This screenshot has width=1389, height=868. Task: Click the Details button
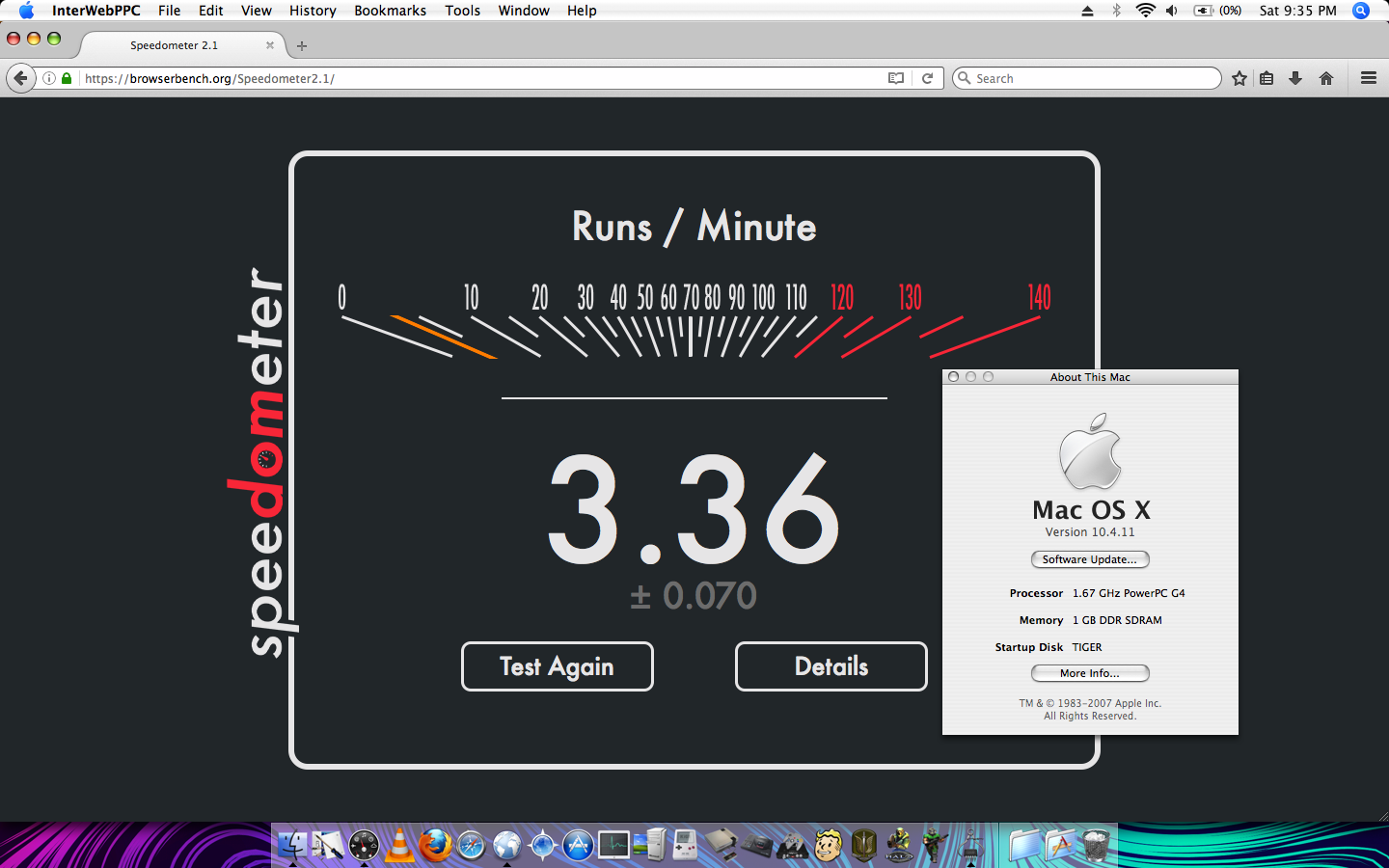[831, 666]
